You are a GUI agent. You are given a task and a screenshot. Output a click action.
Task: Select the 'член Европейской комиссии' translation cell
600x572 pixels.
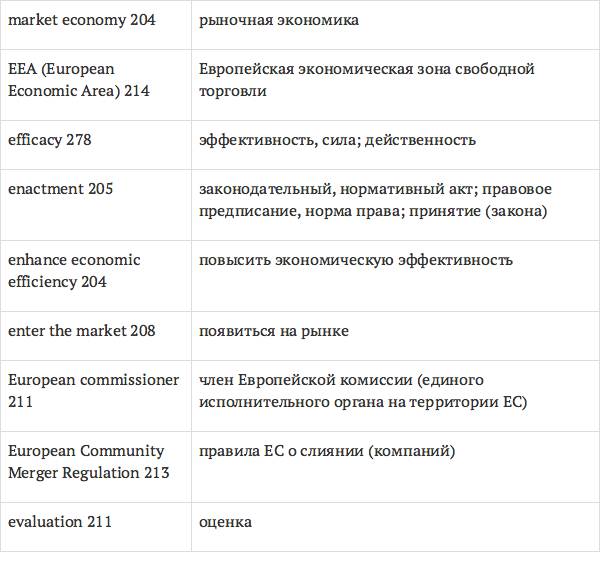[x=363, y=391]
